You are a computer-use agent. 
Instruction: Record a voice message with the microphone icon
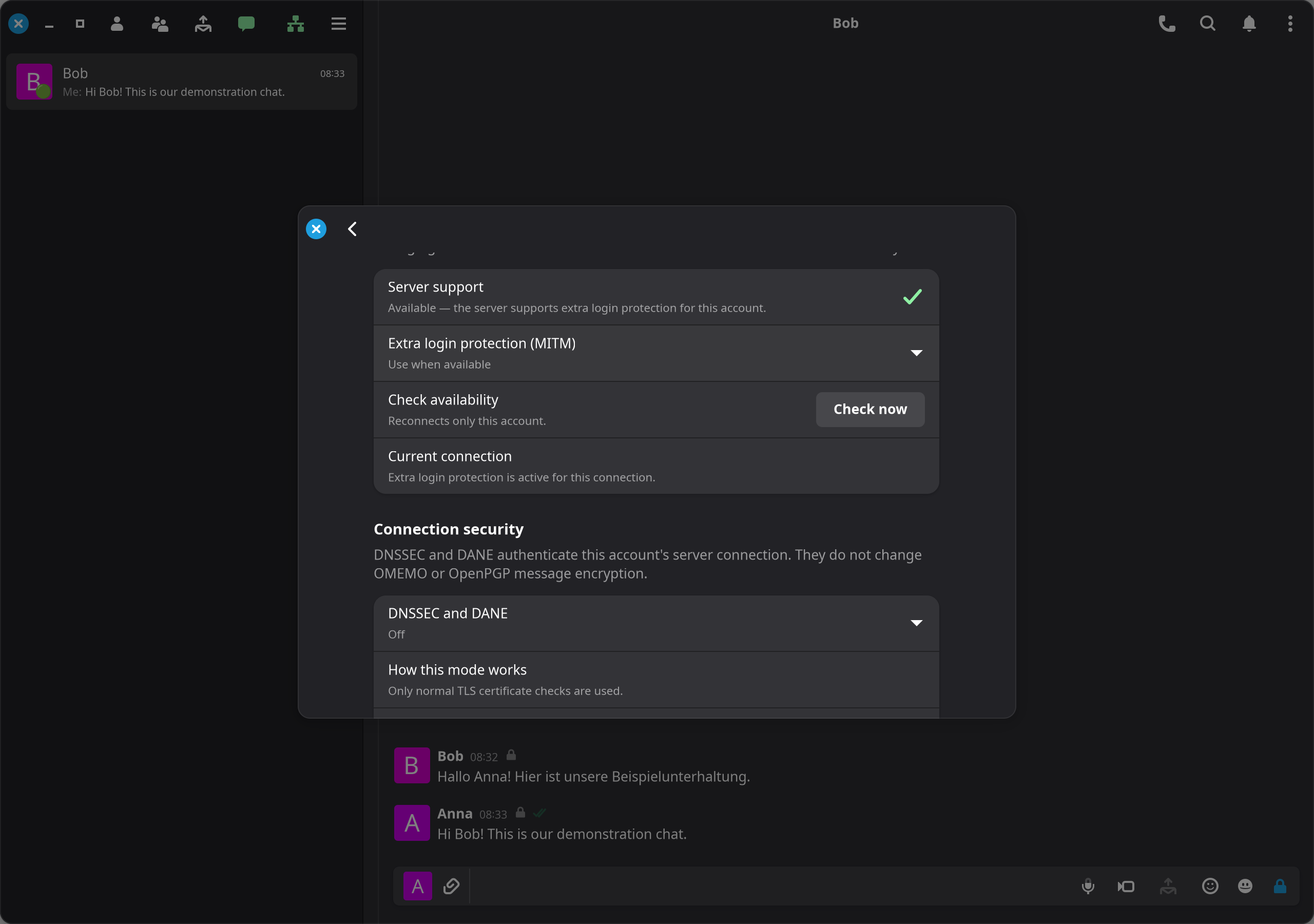click(1088, 886)
